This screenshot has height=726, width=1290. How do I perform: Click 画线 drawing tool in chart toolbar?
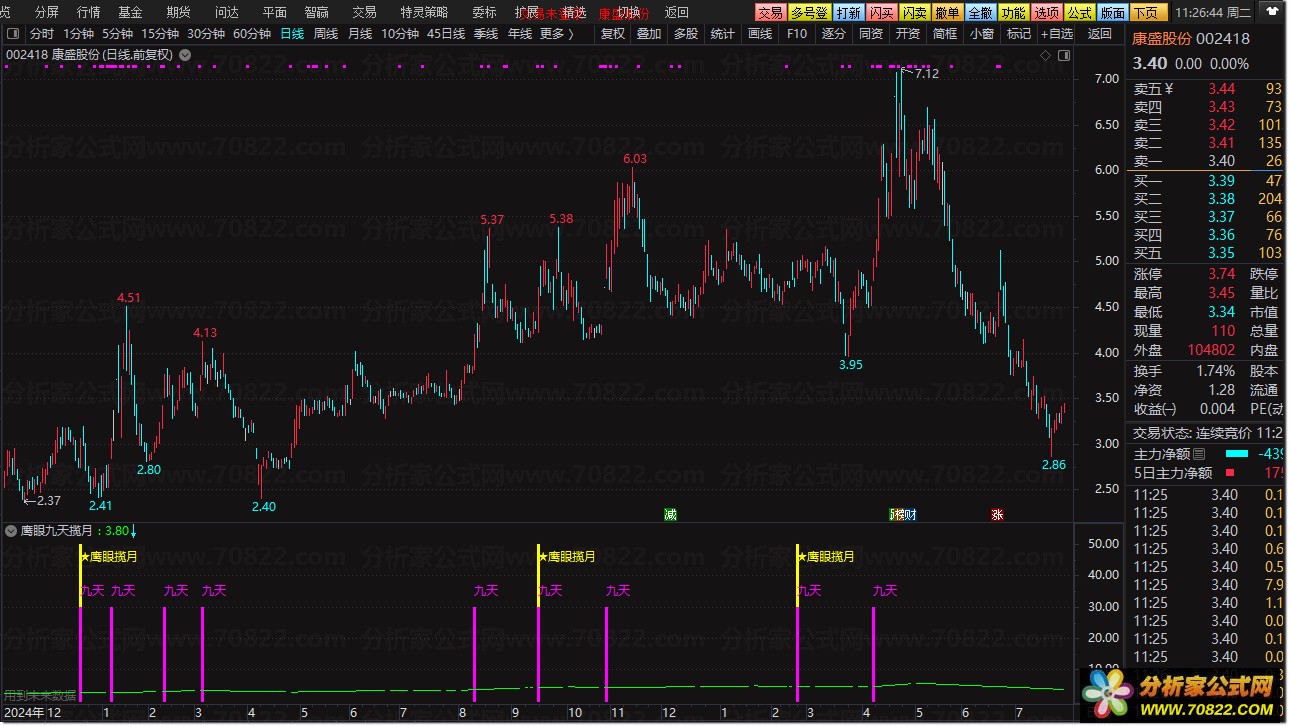(x=760, y=33)
